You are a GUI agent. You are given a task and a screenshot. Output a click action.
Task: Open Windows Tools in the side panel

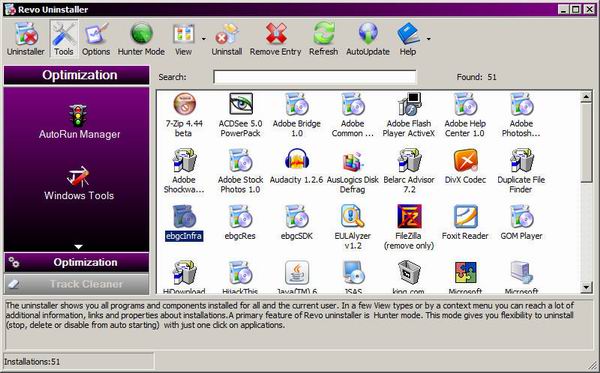(x=79, y=183)
